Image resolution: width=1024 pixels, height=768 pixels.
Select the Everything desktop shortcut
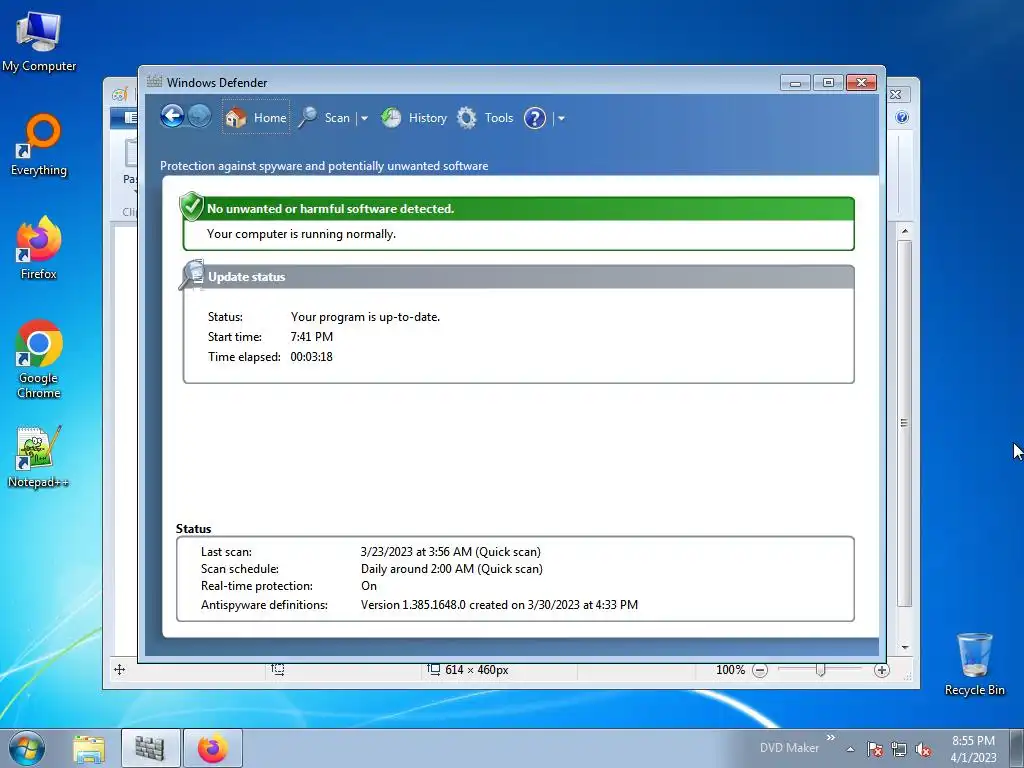(x=39, y=145)
